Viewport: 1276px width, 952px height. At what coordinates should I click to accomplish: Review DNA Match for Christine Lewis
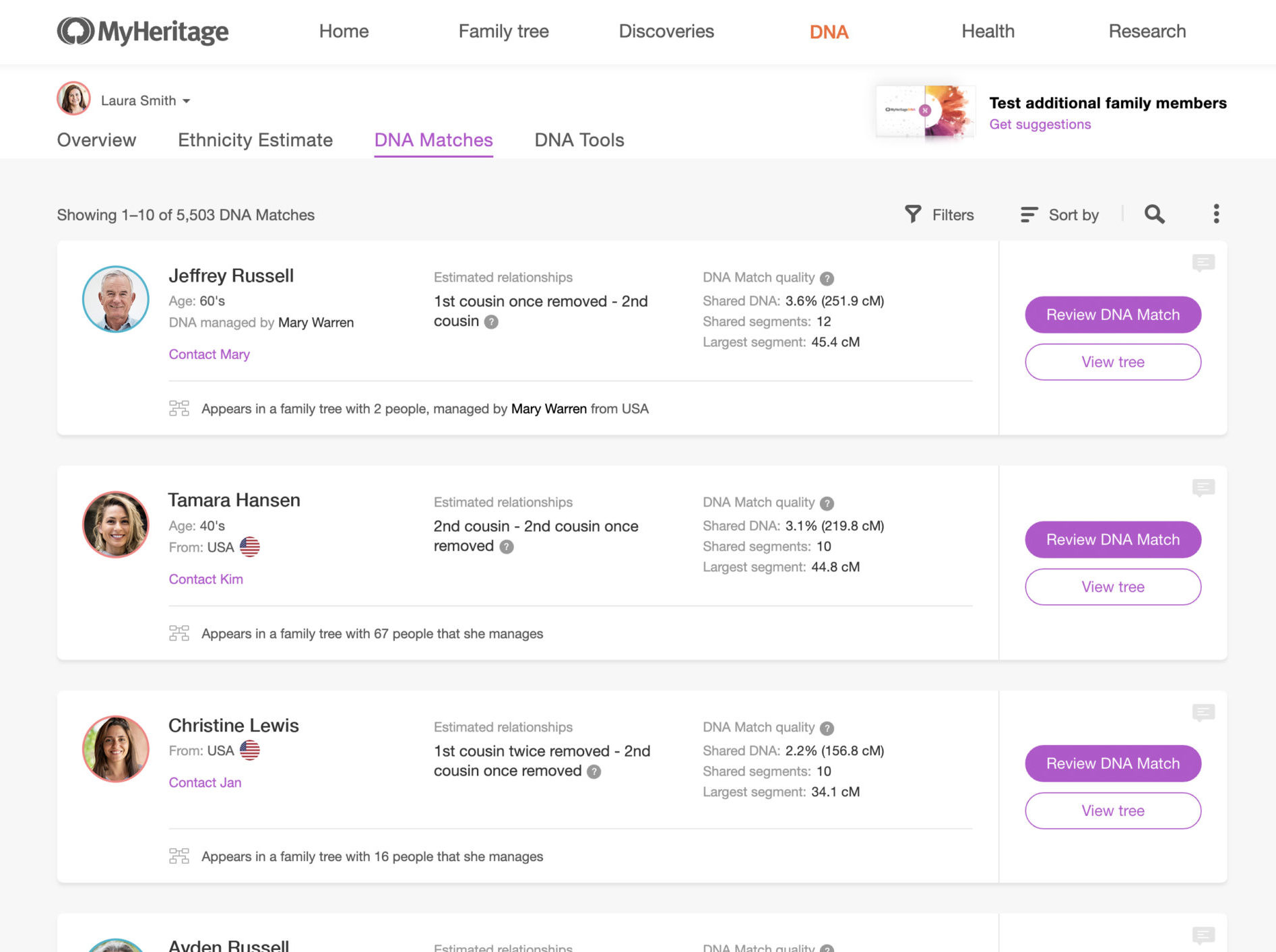1113,763
